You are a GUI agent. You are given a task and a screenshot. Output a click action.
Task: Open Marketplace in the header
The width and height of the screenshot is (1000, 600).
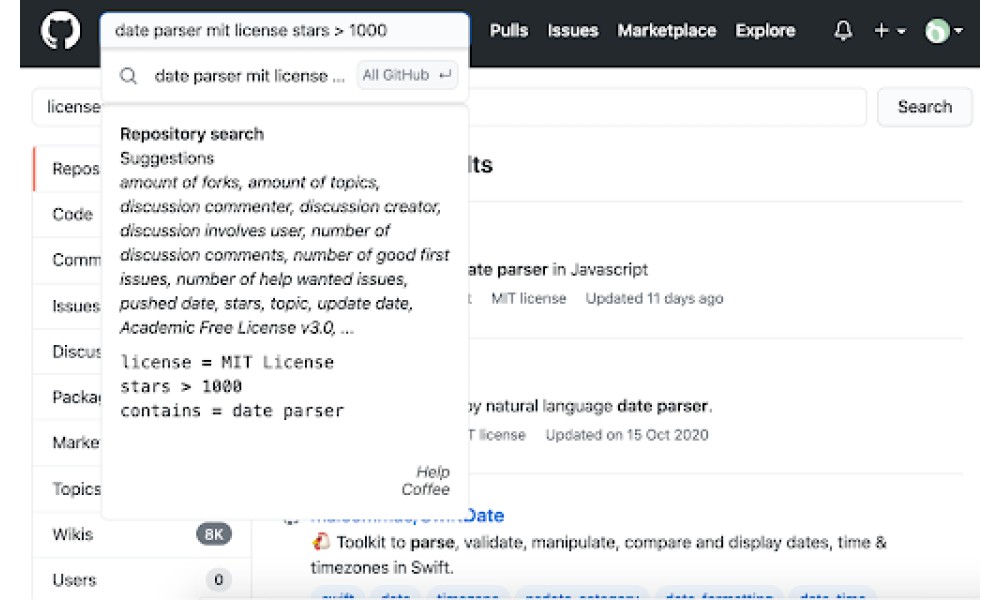click(666, 30)
